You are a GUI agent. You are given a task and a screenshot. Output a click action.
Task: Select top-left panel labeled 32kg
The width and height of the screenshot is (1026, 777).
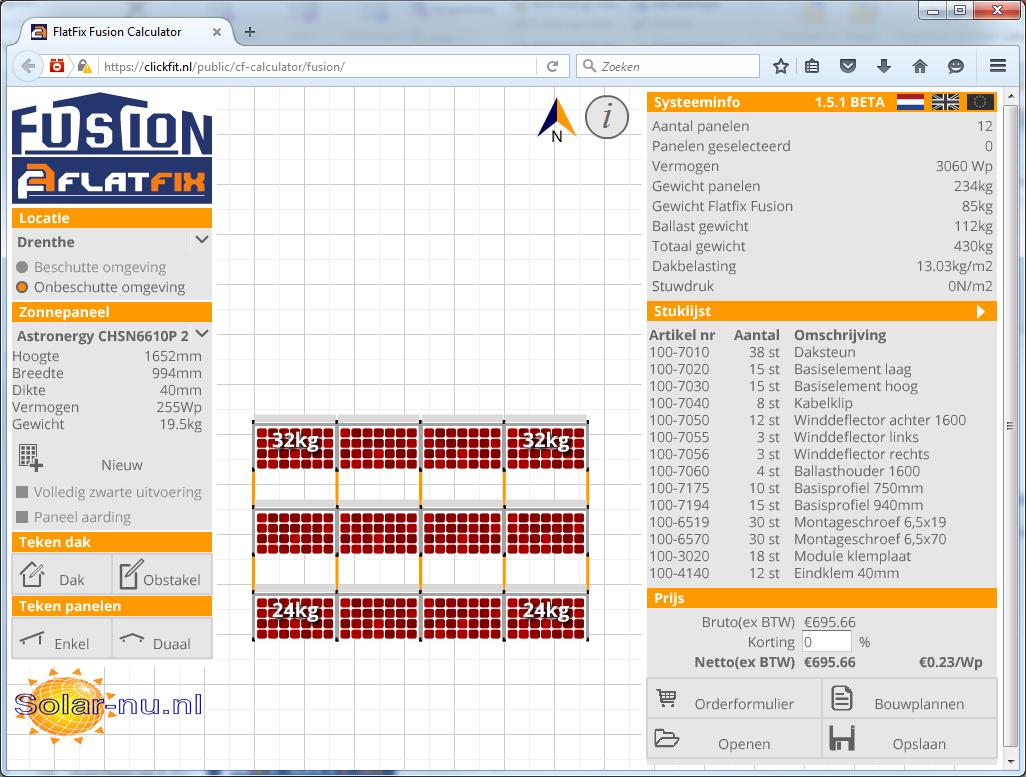click(x=295, y=448)
